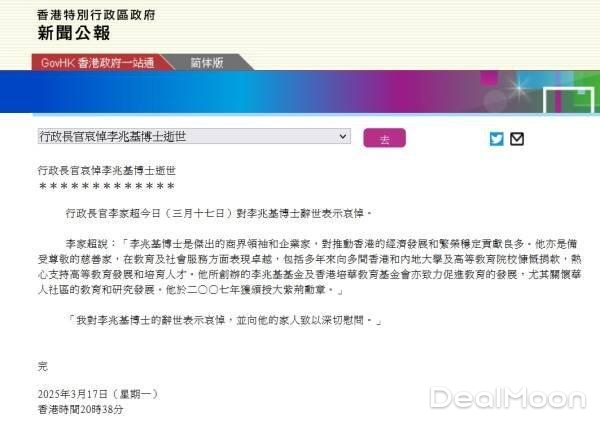Click the timestamp 香港時間20時38分

80,409
